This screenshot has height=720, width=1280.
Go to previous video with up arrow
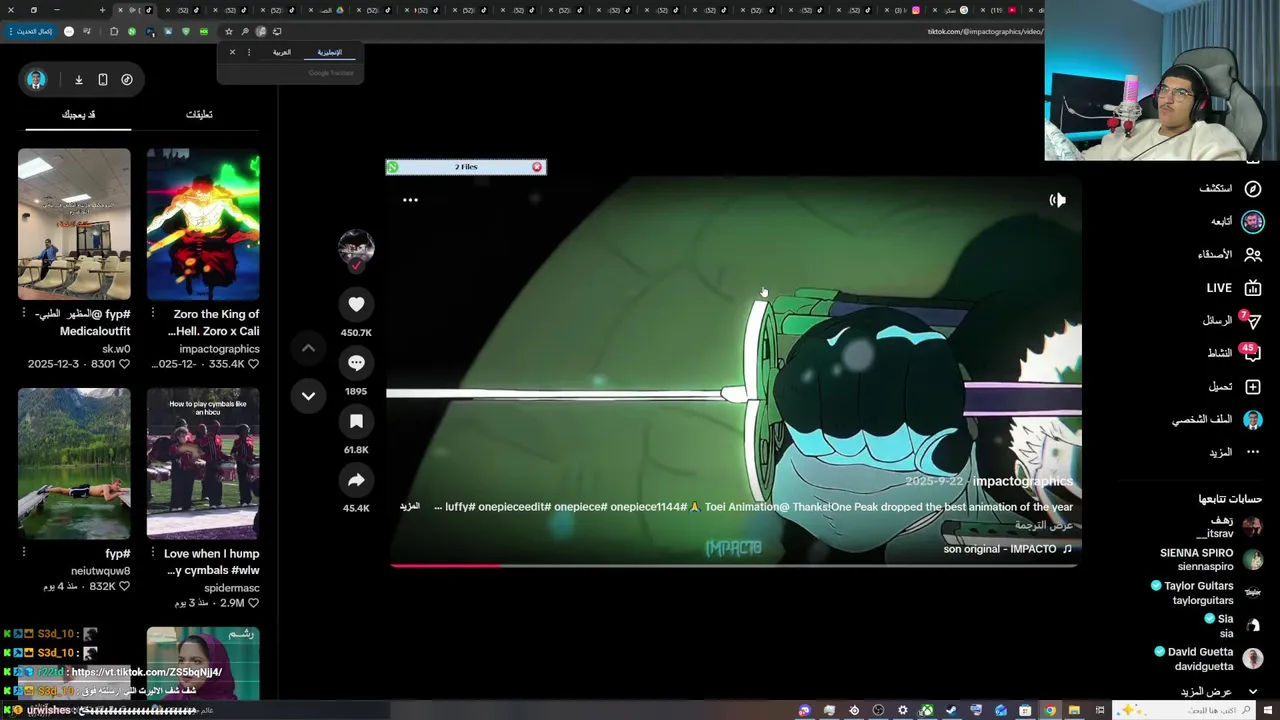pyautogui.click(x=308, y=348)
